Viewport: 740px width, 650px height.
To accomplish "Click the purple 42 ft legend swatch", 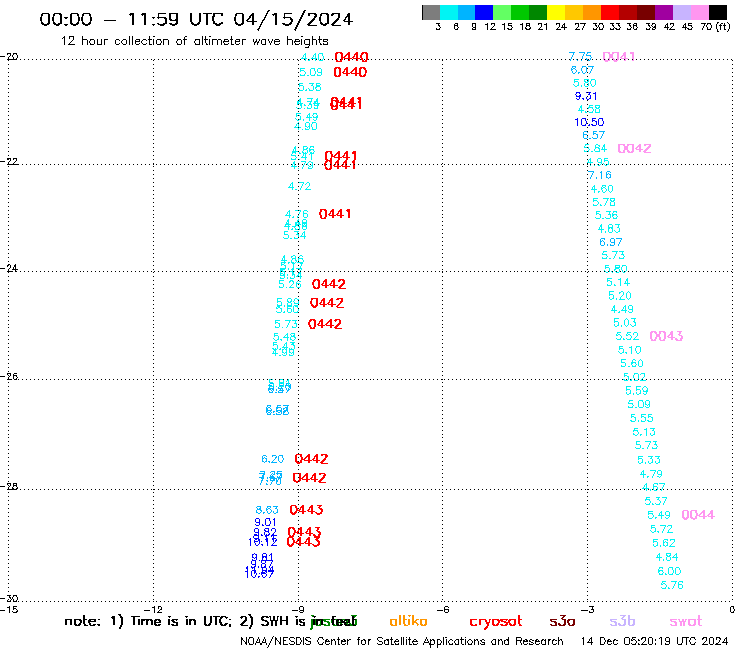I will click(x=663, y=13).
